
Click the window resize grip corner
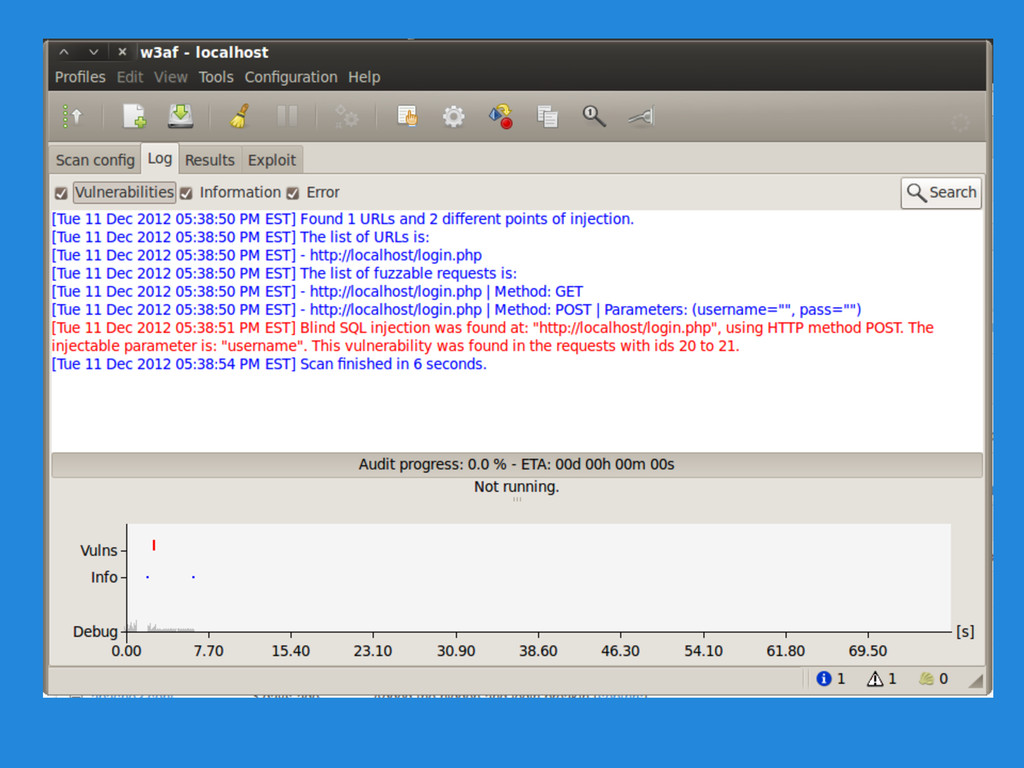point(976,680)
